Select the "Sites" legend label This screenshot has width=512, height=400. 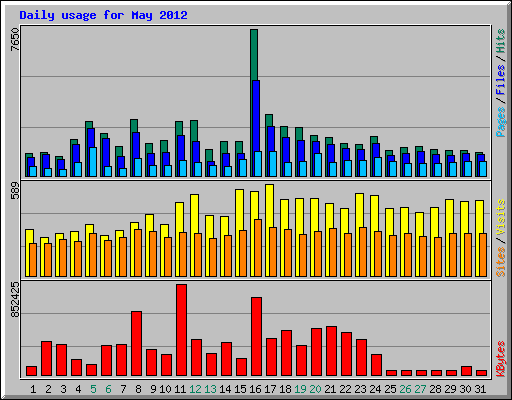(500, 262)
